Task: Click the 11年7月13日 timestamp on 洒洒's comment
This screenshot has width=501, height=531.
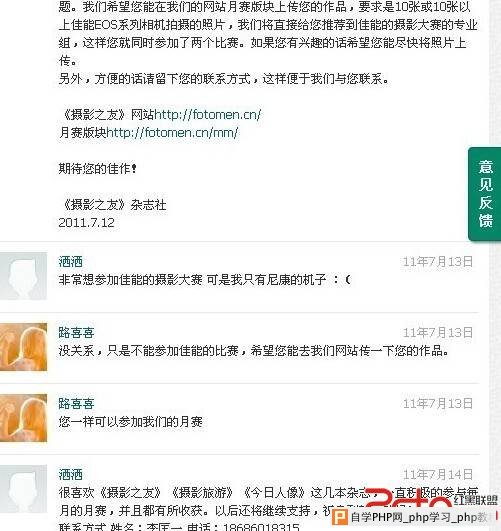Action: tap(438, 262)
